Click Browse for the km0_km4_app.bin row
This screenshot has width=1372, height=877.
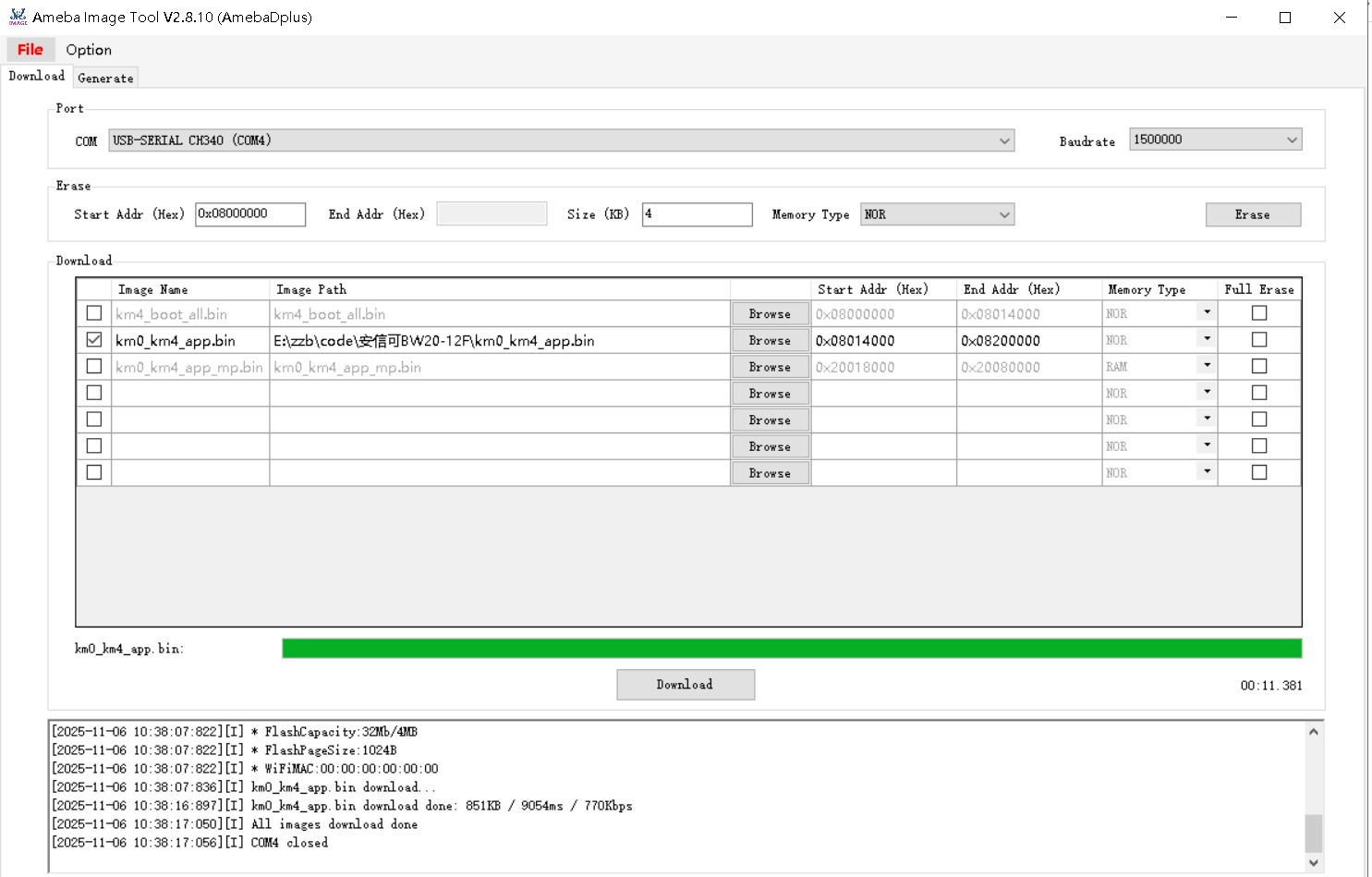click(770, 341)
